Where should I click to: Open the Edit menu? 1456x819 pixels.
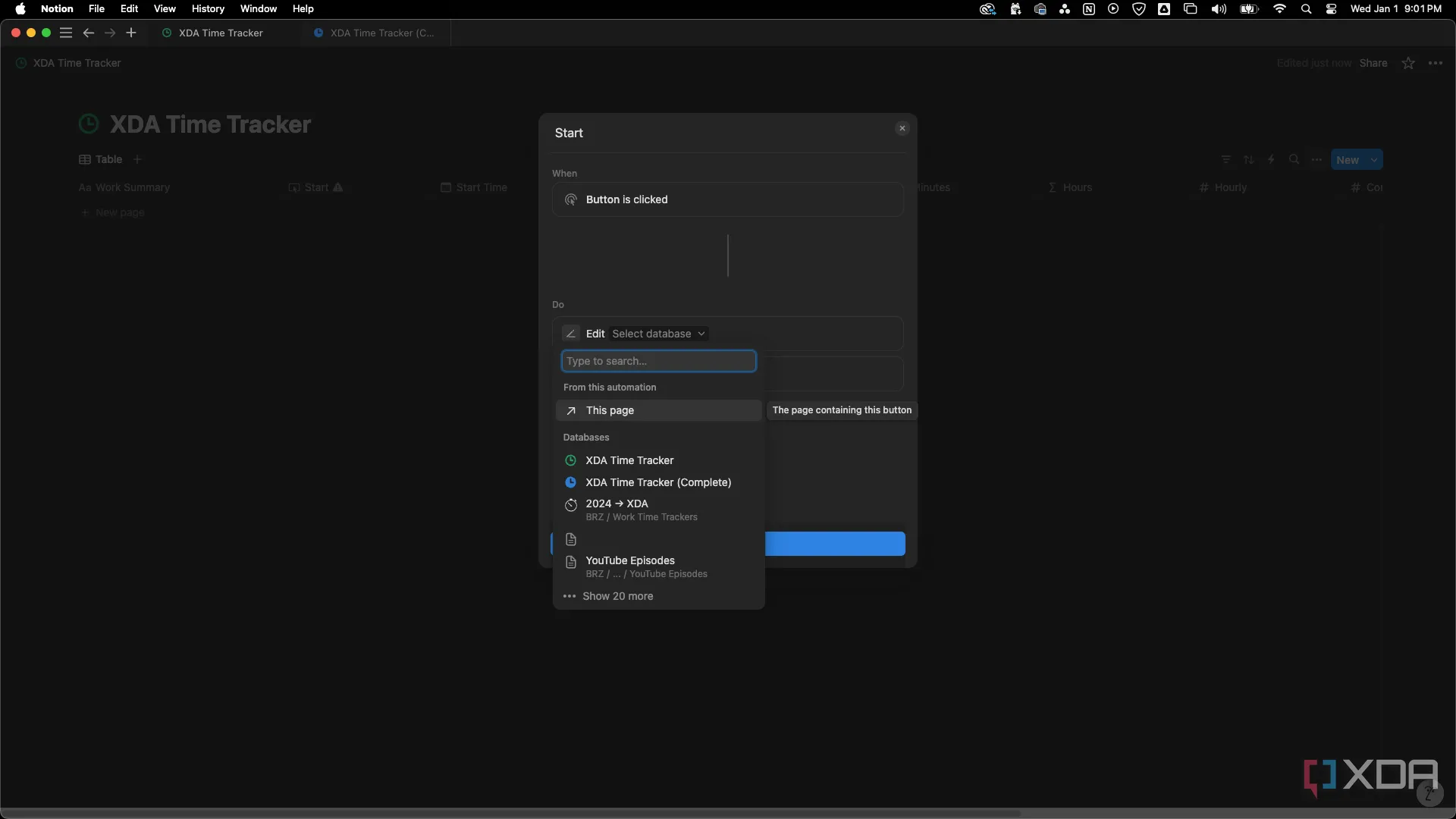click(129, 8)
